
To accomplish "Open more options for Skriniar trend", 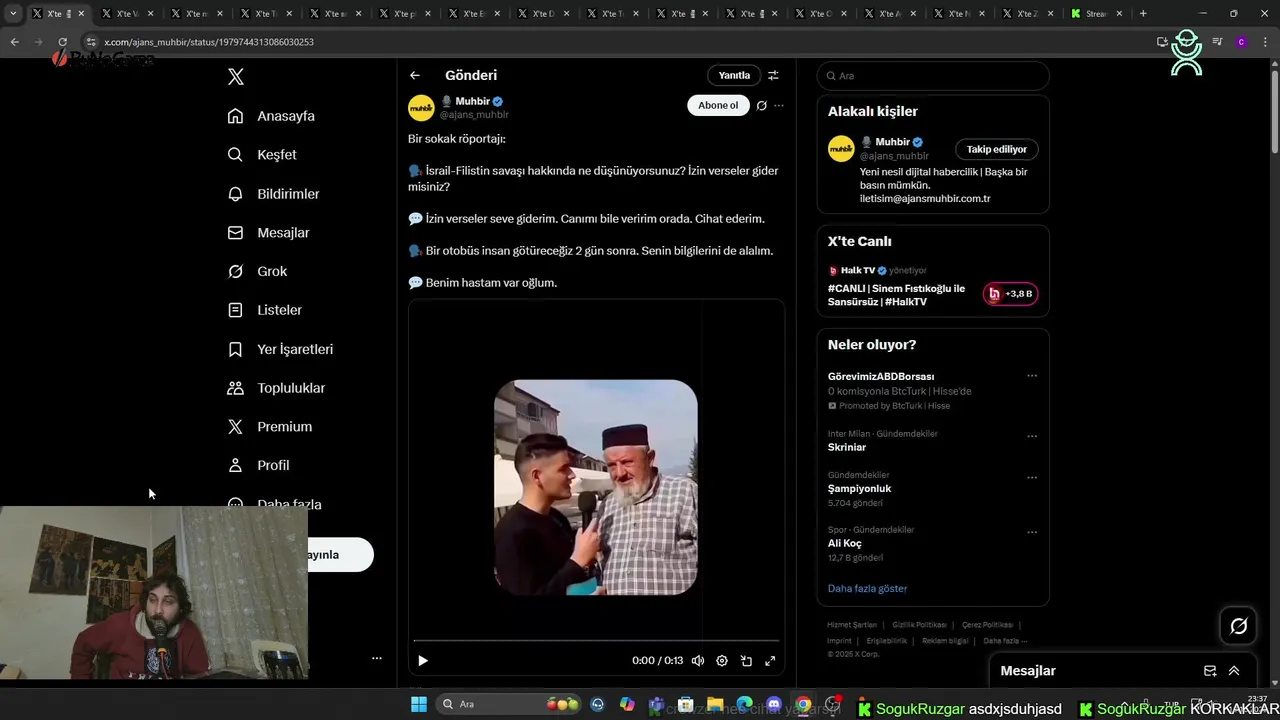I will (1032, 436).
